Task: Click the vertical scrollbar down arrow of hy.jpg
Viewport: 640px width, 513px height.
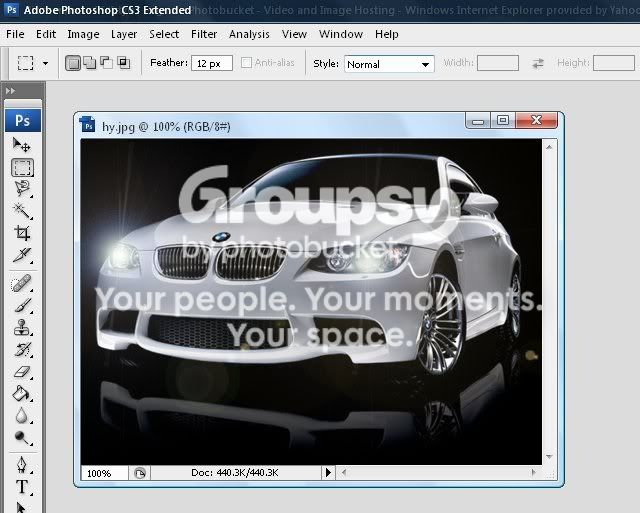Action: (549, 457)
